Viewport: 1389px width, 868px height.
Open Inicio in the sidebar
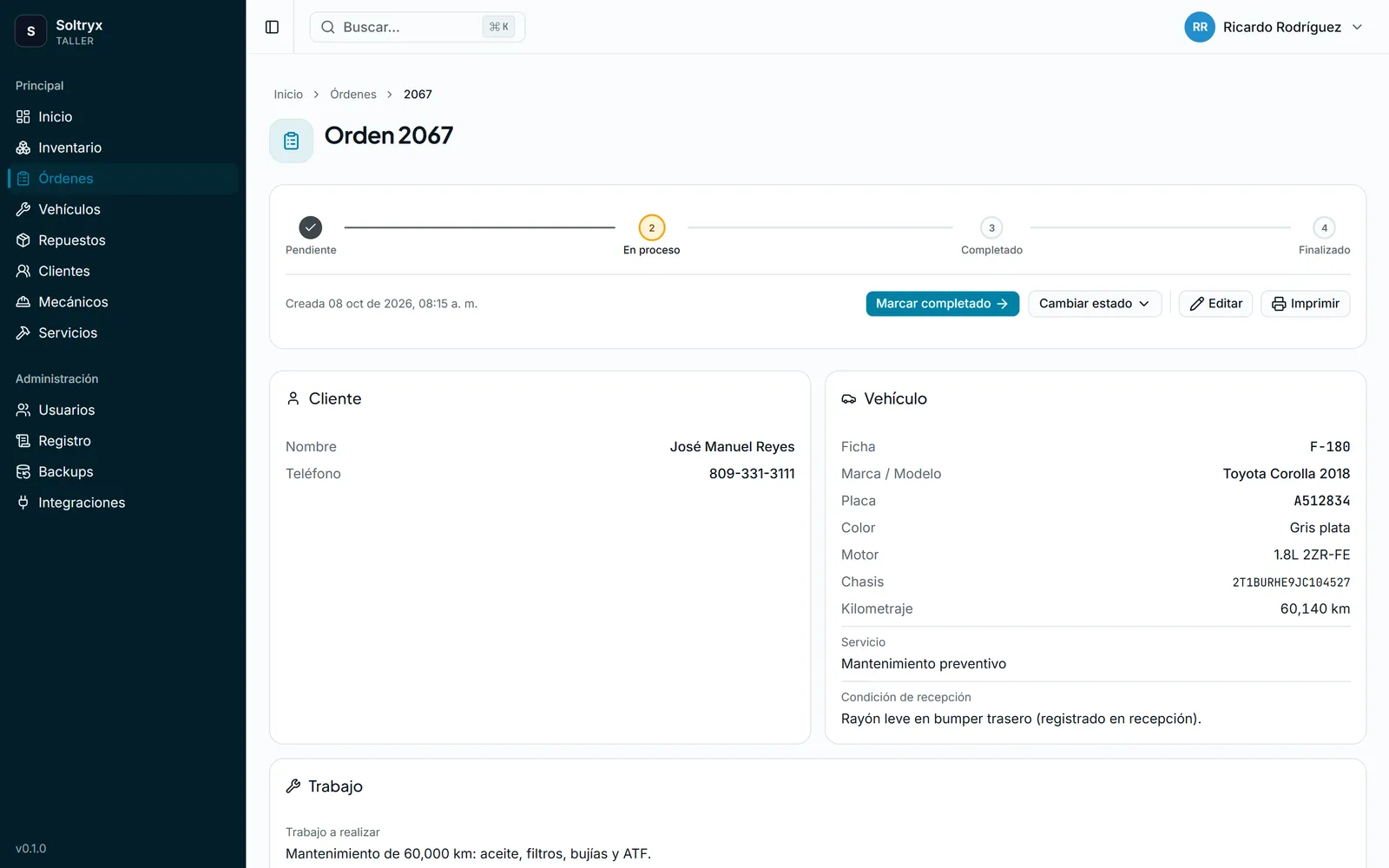click(122, 116)
